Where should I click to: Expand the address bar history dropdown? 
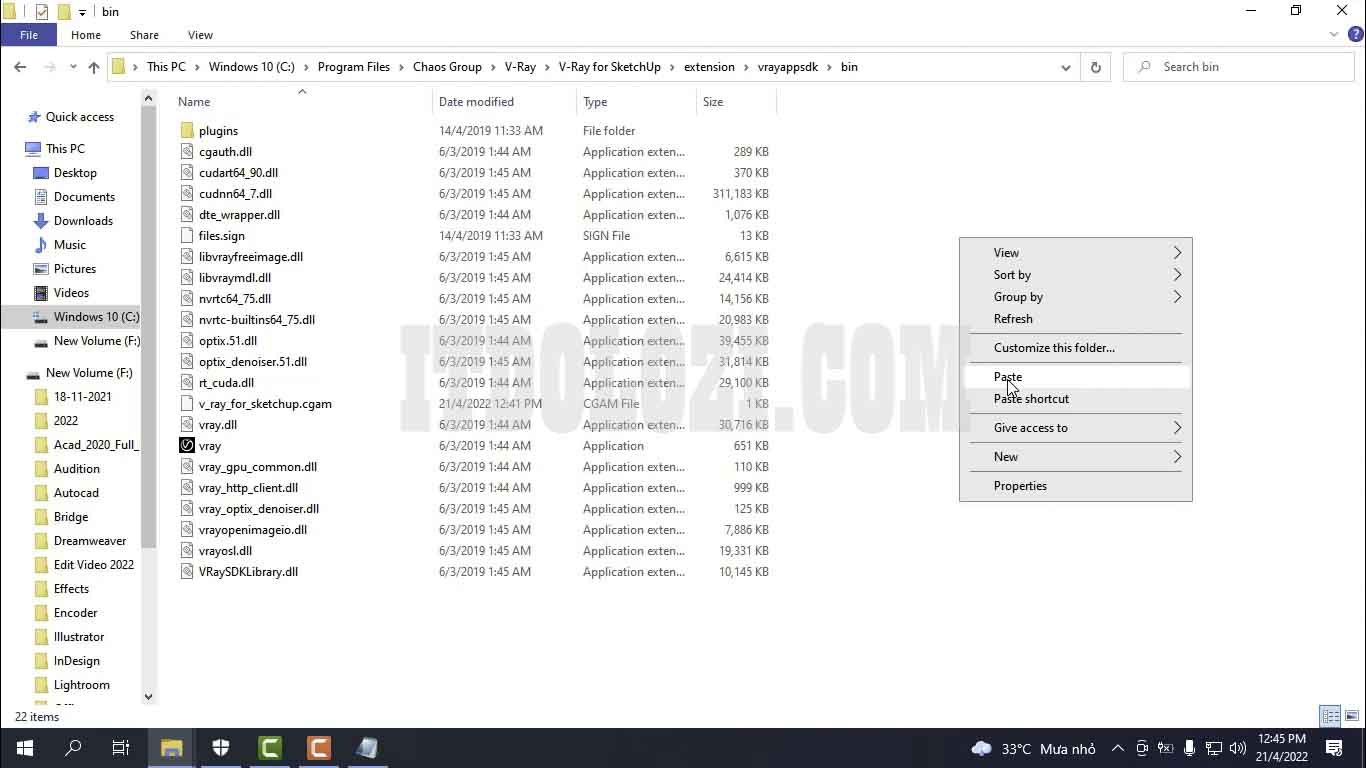[1066, 67]
